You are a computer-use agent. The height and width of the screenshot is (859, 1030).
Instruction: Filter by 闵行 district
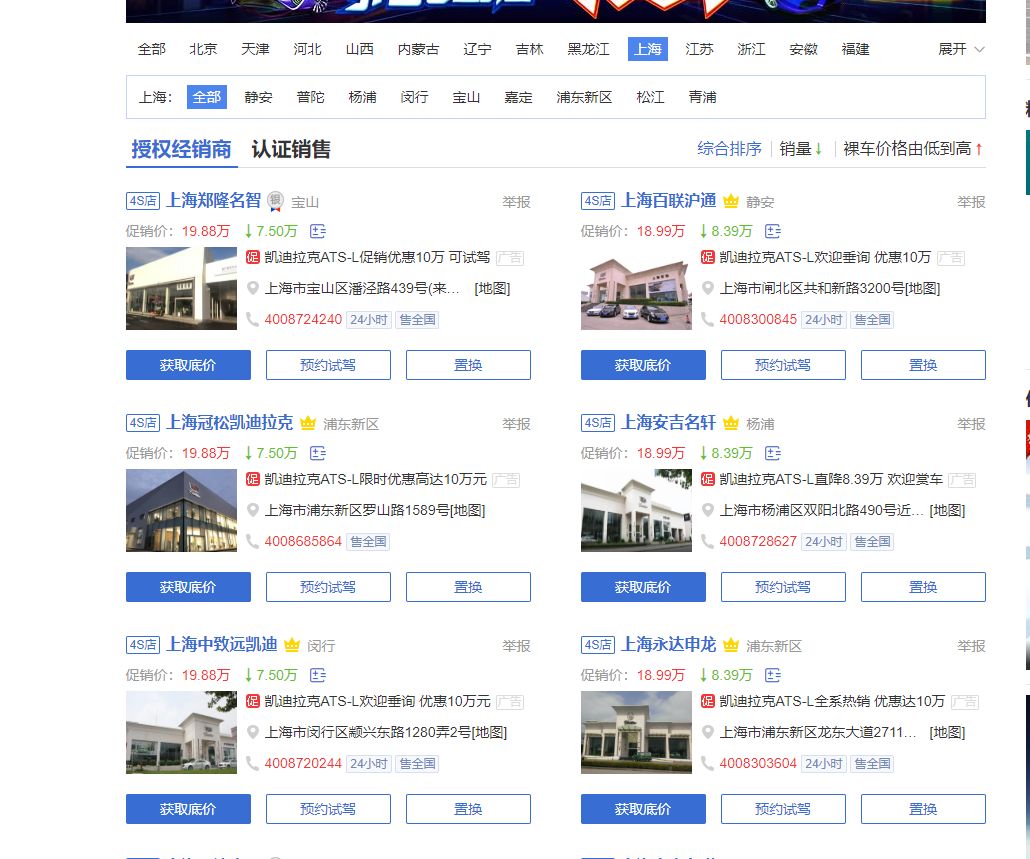pos(414,97)
